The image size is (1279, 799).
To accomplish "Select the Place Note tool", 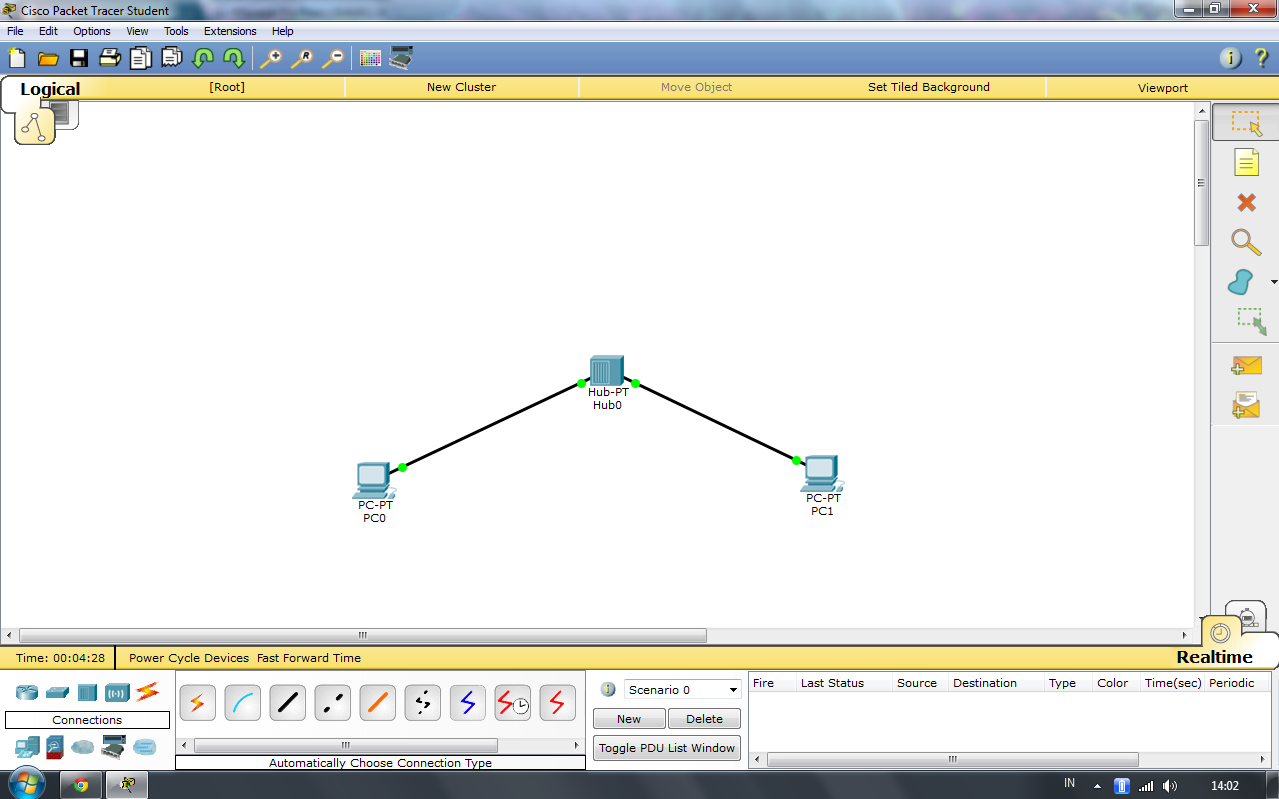I will pos(1246,163).
